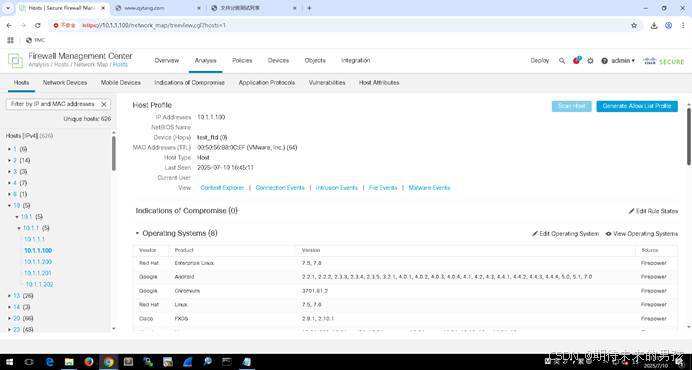Screen dimensions: 692x370
Task: Open the Chrome three-dot menu
Action: pyautogui.click(x=683, y=26)
